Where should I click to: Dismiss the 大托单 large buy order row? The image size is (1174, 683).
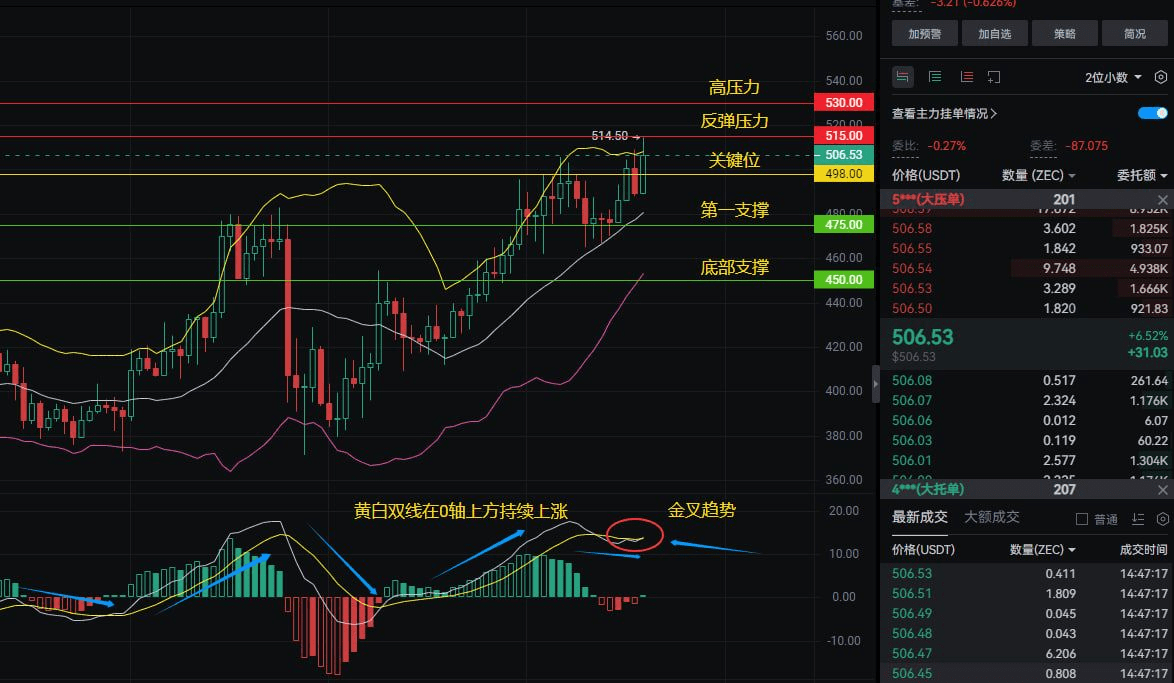[x=1162, y=490]
